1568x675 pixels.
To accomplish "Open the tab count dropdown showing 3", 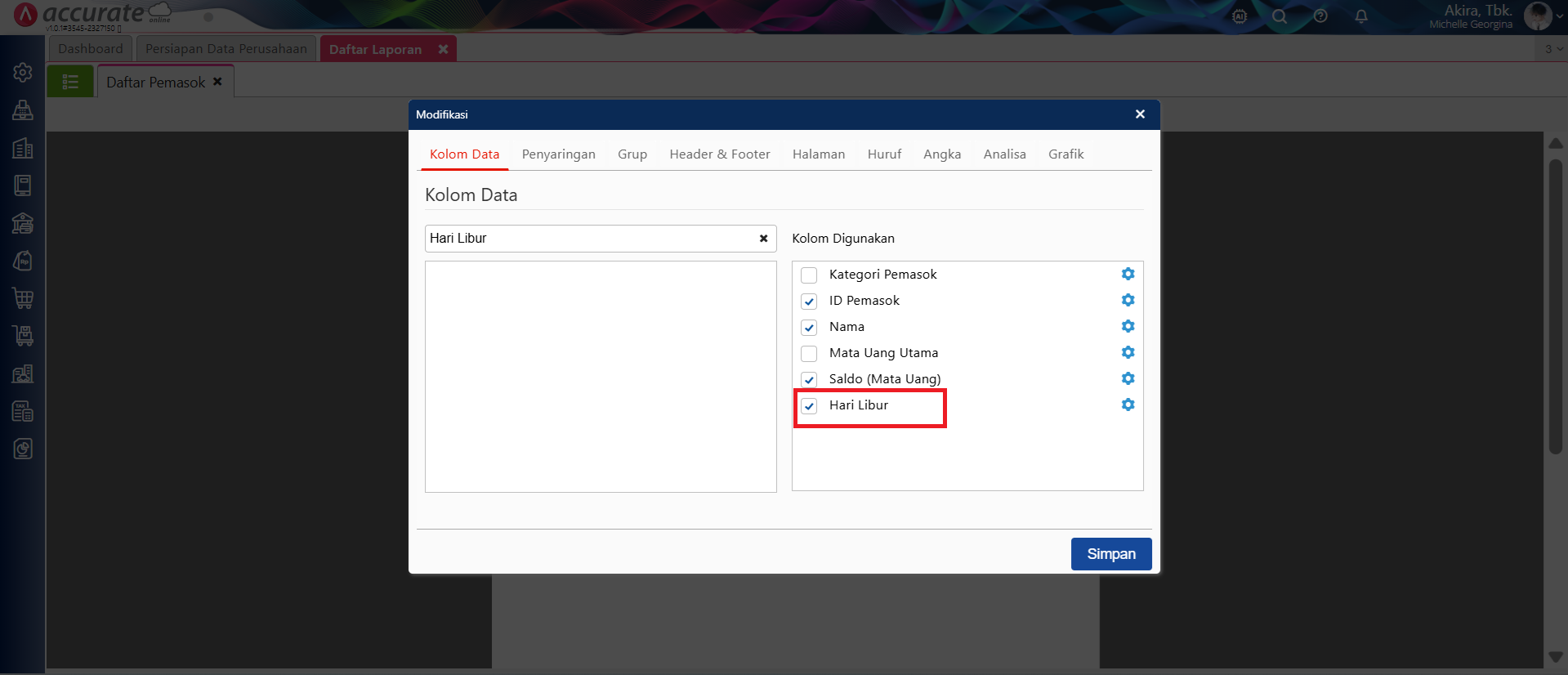I will pos(1552,49).
